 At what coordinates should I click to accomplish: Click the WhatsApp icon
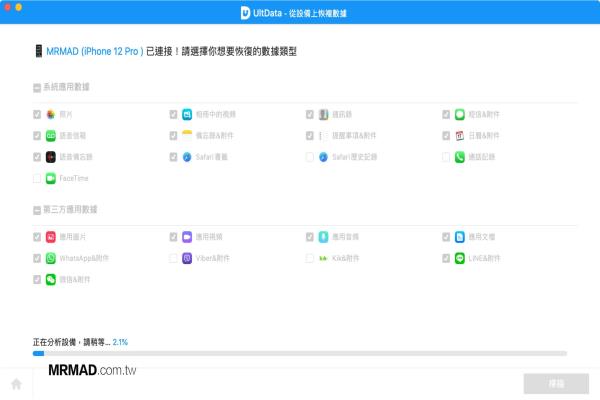(51, 258)
